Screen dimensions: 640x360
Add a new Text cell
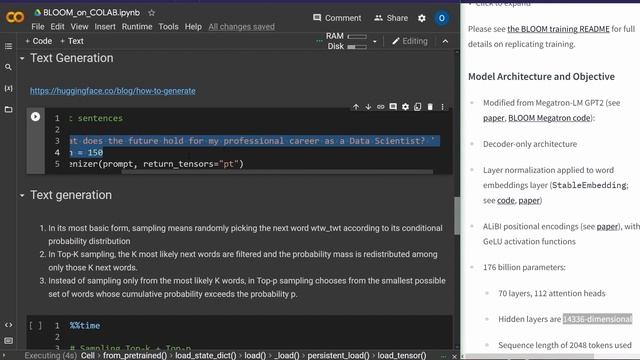[x=72, y=41]
